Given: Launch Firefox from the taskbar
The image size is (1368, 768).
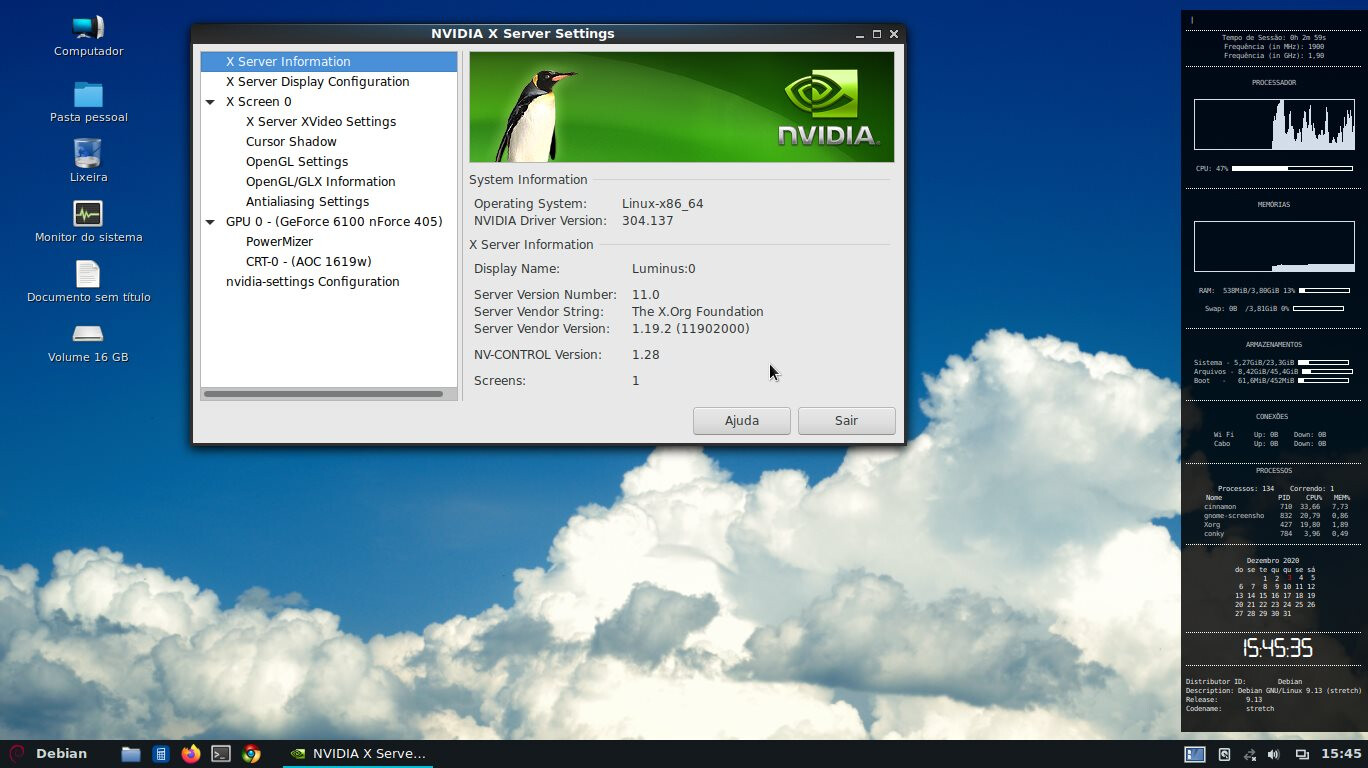Looking at the screenshot, I should click(x=191, y=754).
